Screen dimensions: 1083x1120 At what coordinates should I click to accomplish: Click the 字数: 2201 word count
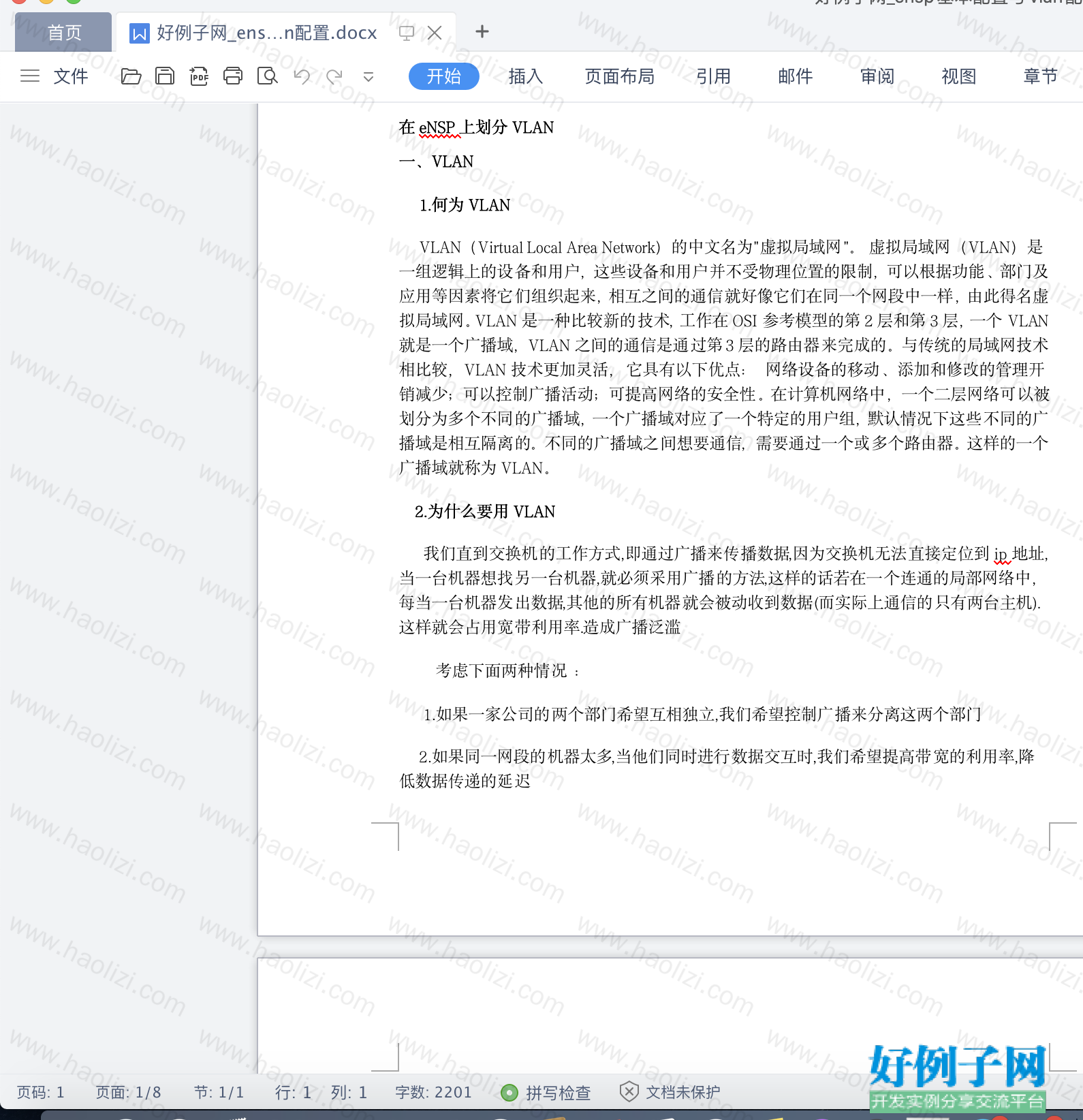click(434, 1092)
